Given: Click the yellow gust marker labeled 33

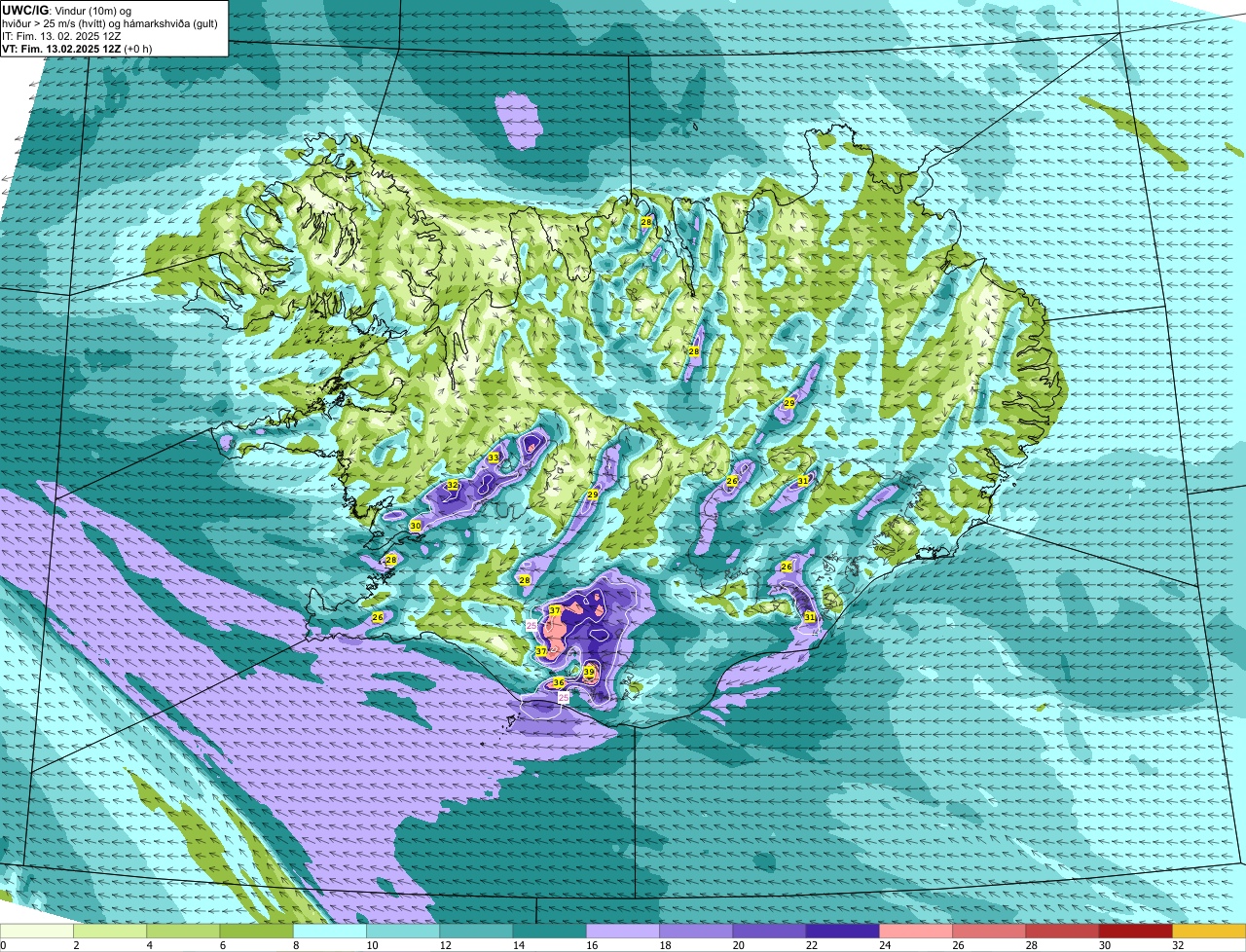Looking at the screenshot, I should [494, 458].
